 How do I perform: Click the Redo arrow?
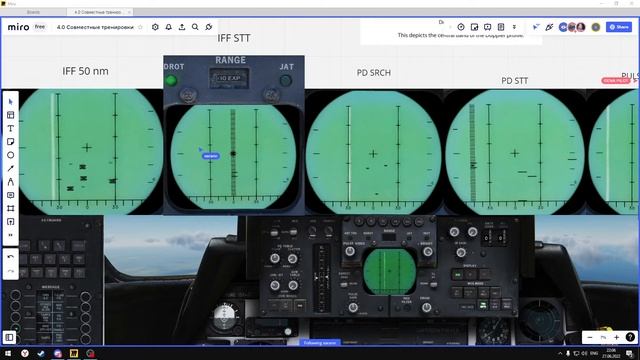coord(11,271)
